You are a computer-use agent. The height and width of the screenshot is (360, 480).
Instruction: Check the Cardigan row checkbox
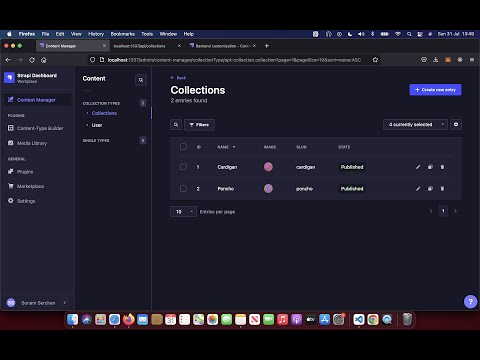[x=183, y=167]
